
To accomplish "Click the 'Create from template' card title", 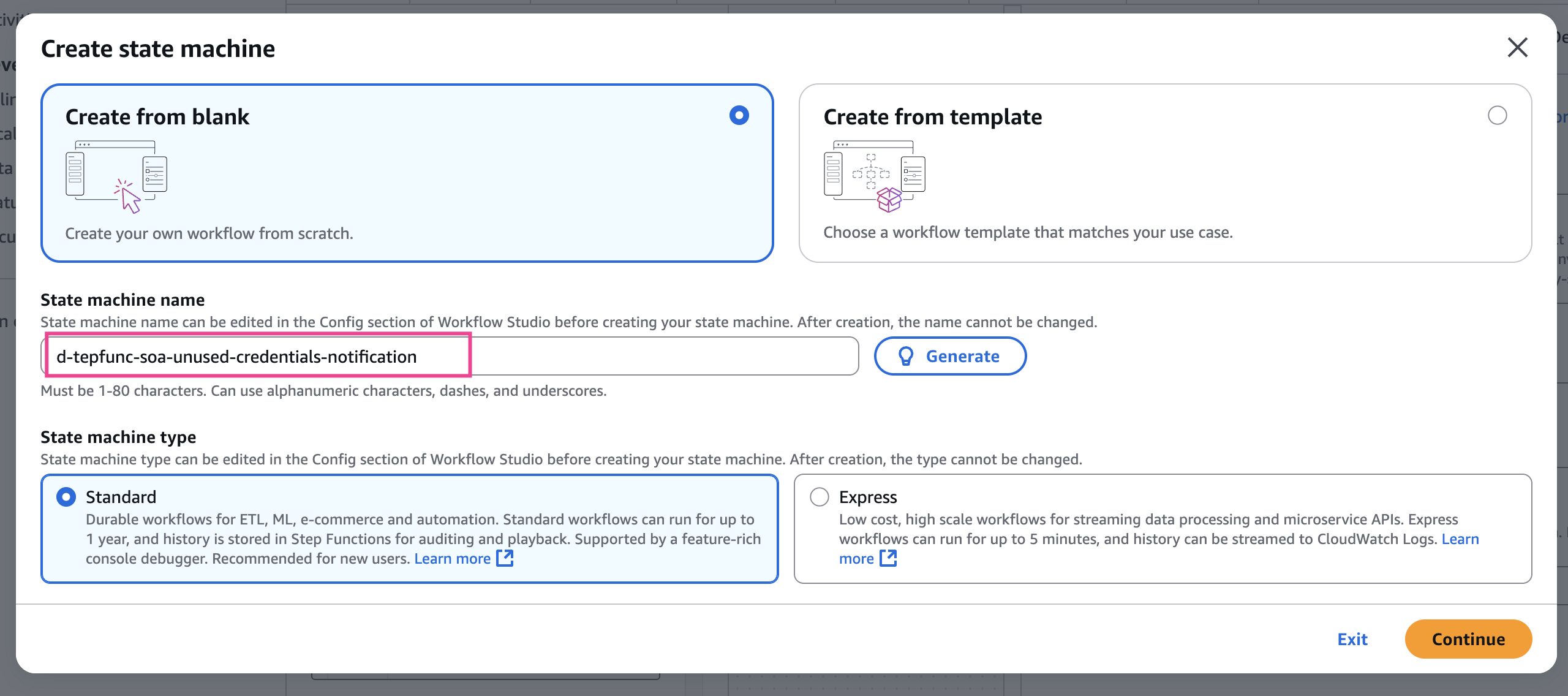I will click(x=932, y=116).
